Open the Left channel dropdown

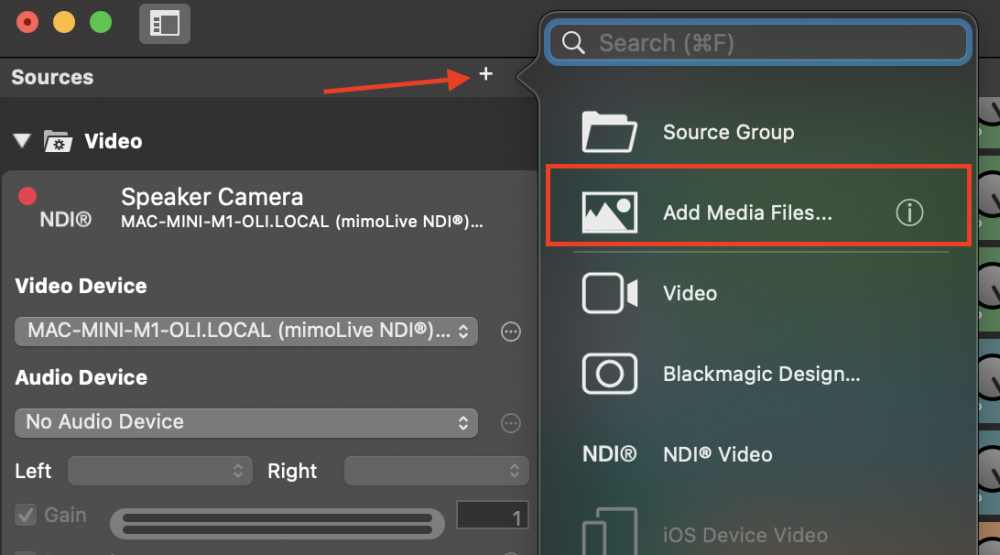160,471
